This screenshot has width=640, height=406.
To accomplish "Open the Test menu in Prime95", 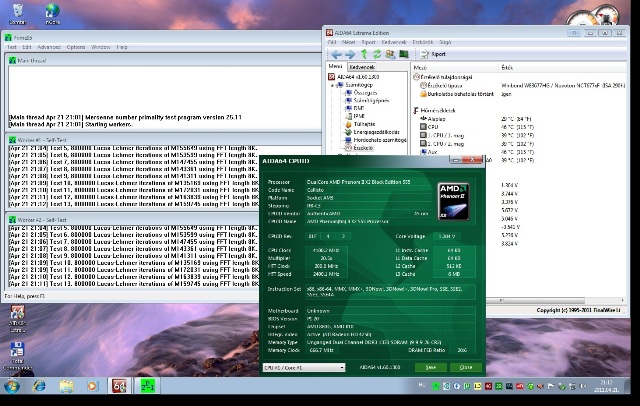I will pyautogui.click(x=12, y=47).
